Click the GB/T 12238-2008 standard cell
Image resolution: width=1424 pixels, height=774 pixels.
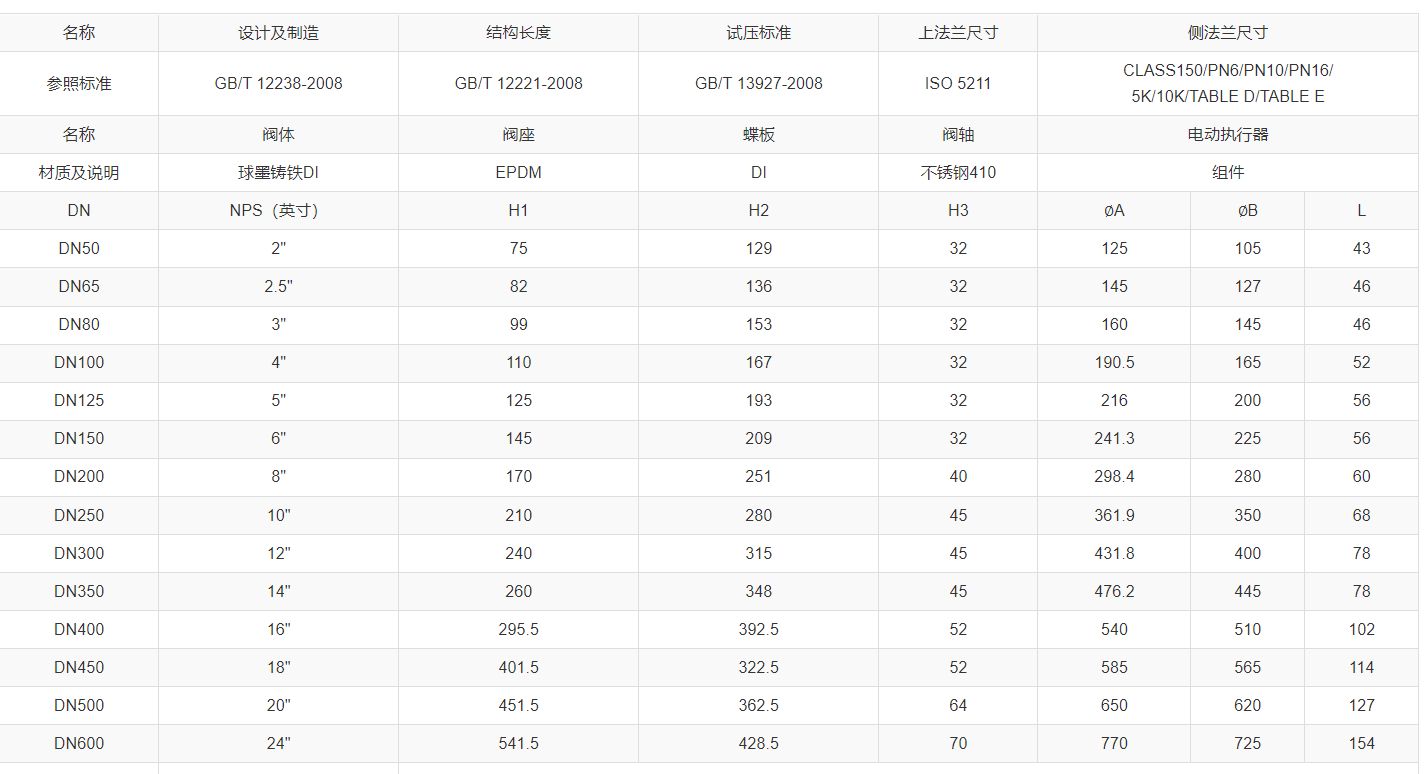pyautogui.click(x=278, y=84)
